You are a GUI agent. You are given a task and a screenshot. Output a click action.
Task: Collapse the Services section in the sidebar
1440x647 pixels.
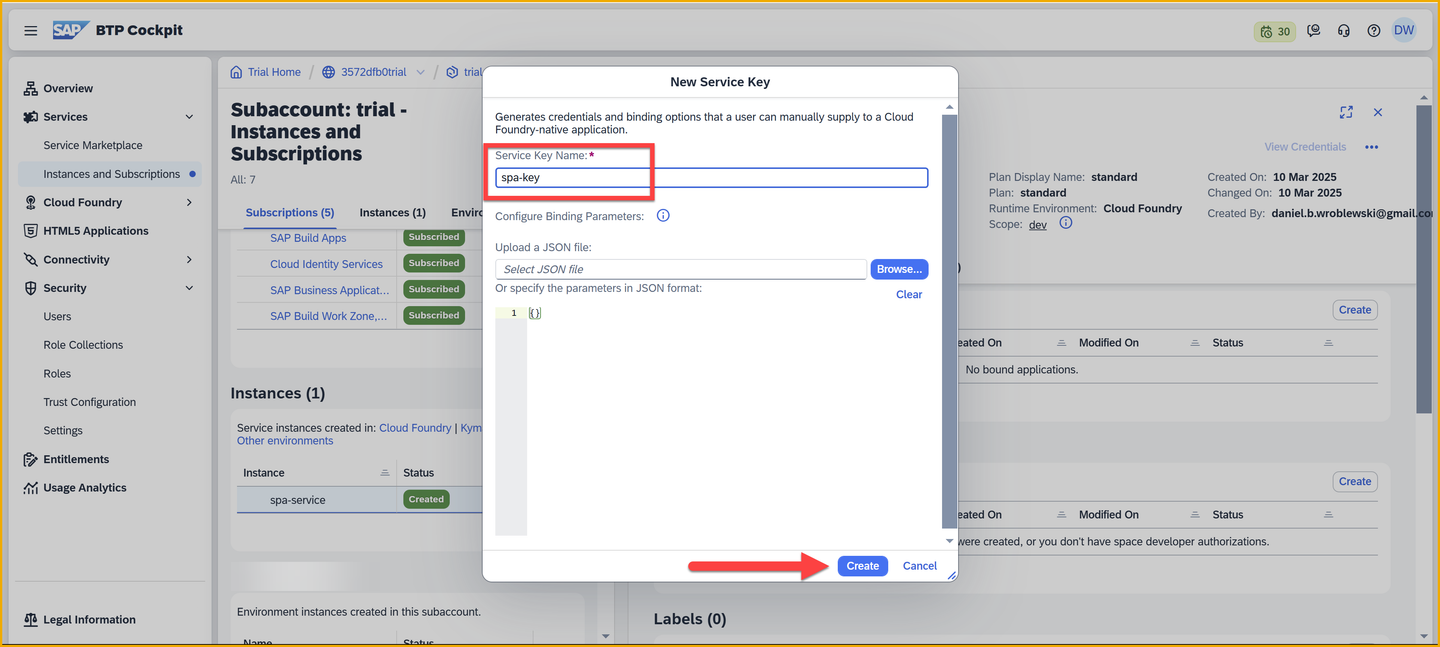tap(189, 117)
